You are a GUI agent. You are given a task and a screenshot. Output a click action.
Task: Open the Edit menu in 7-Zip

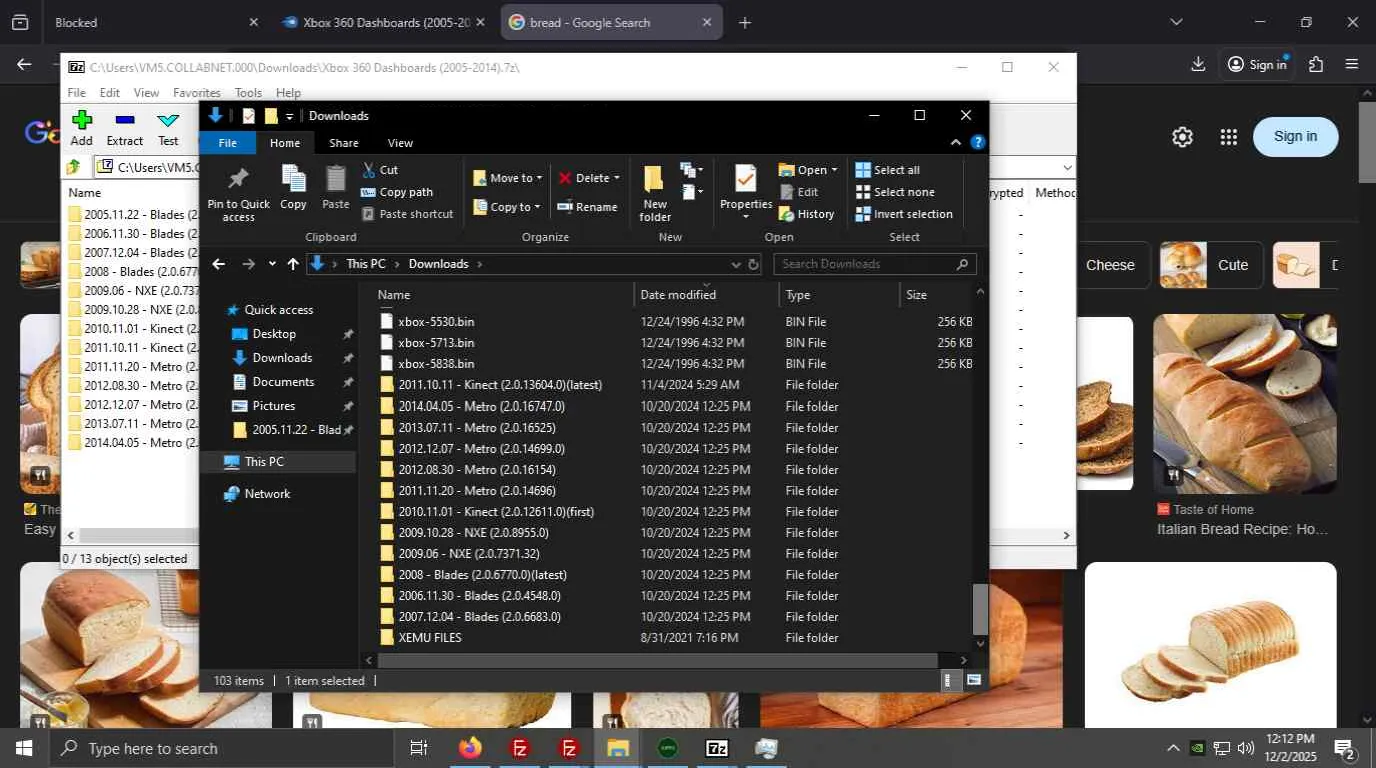tap(110, 93)
